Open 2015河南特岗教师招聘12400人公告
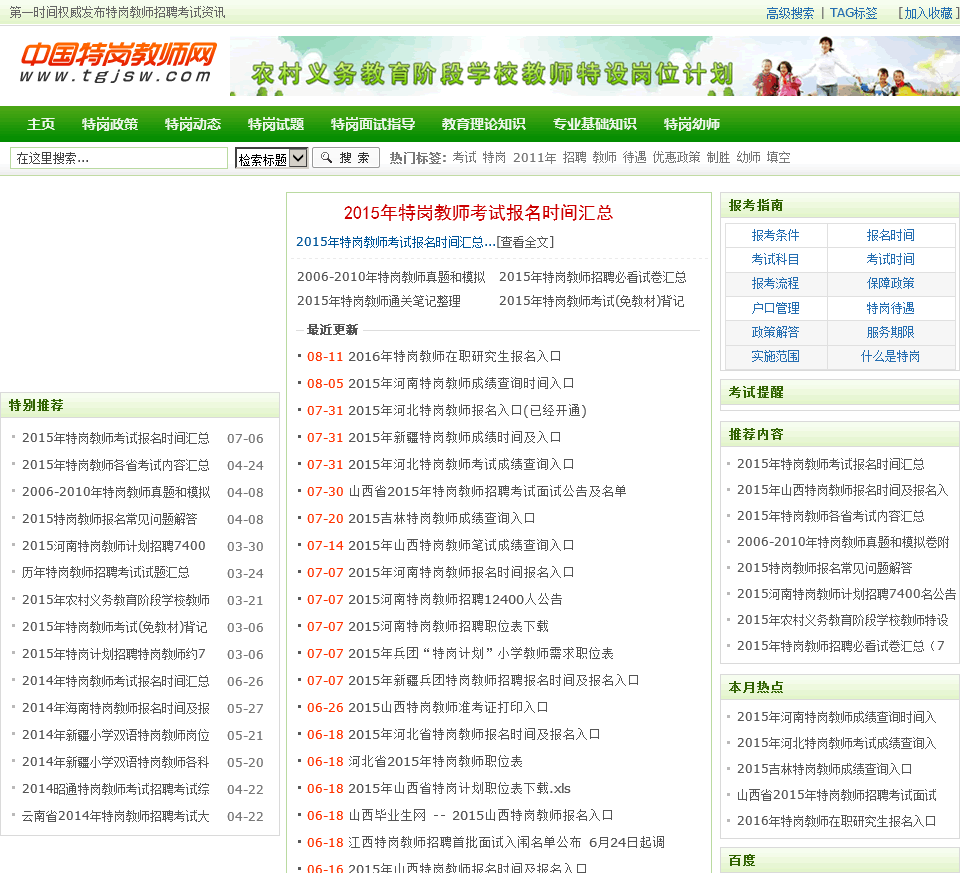This screenshot has height=873, width=960. tap(455, 599)
